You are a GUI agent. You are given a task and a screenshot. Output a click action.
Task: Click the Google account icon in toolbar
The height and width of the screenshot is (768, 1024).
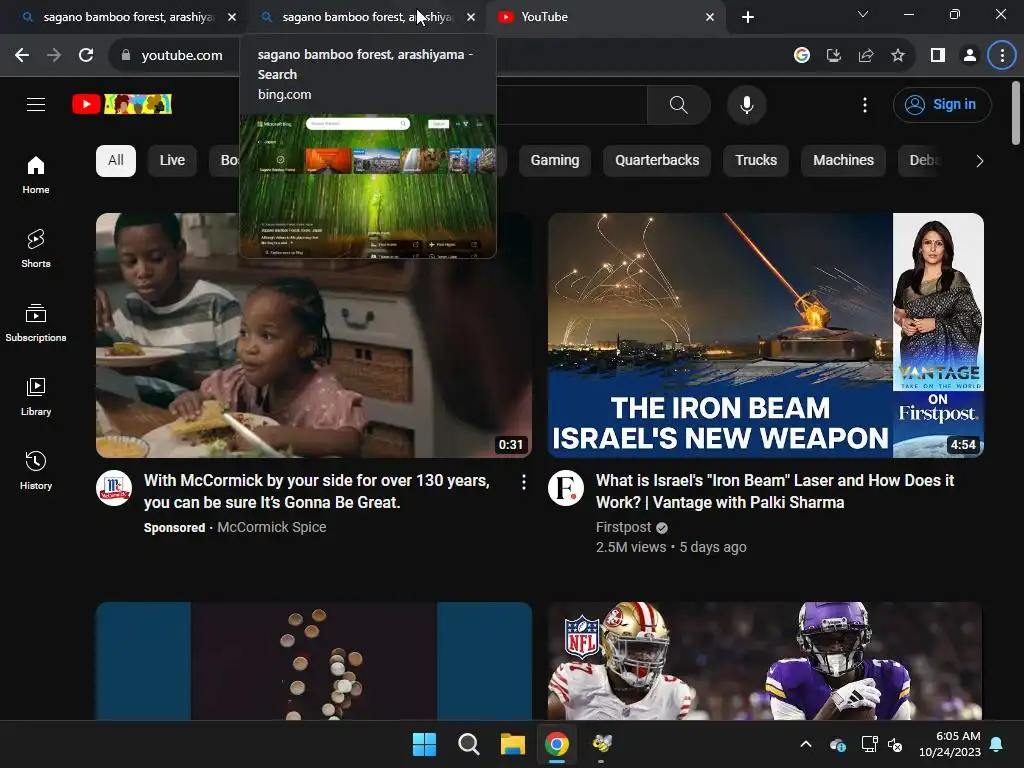(801, 56)
